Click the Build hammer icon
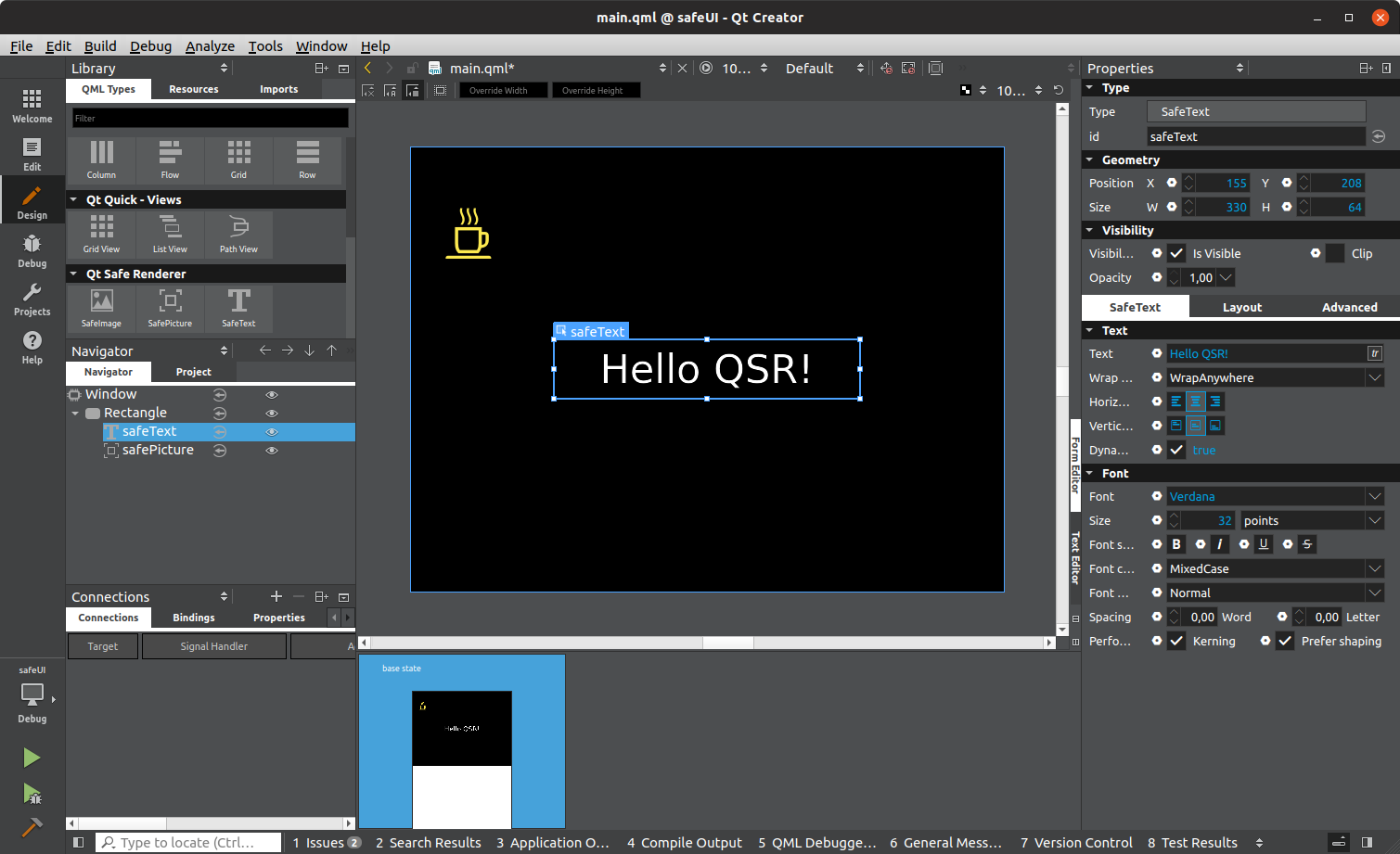The height and width of the screenshot is (854, 1400). [32, 826]
